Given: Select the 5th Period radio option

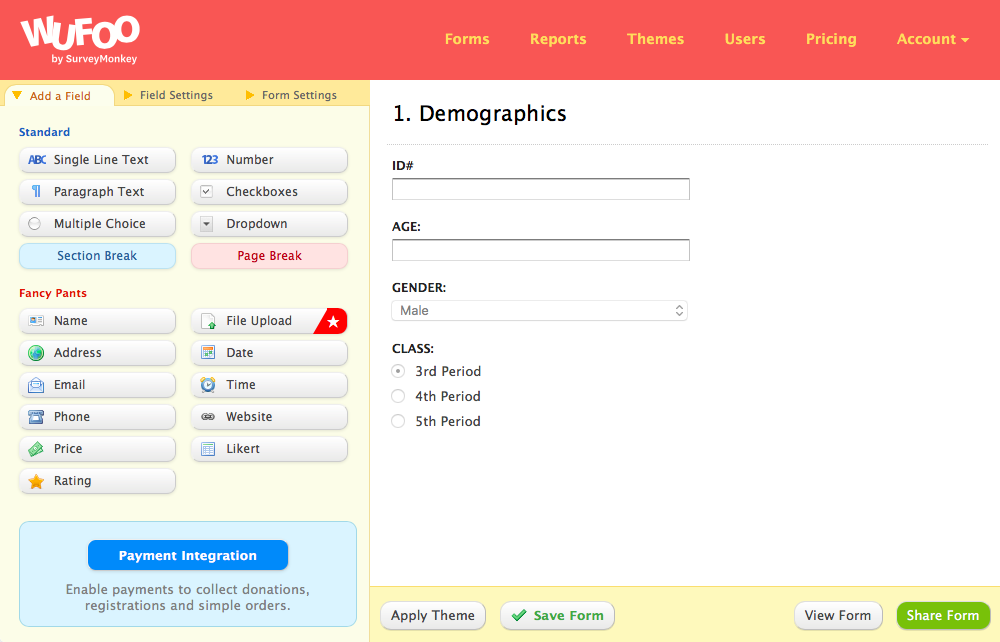Looking at the screenshot, I should [398, 421].
